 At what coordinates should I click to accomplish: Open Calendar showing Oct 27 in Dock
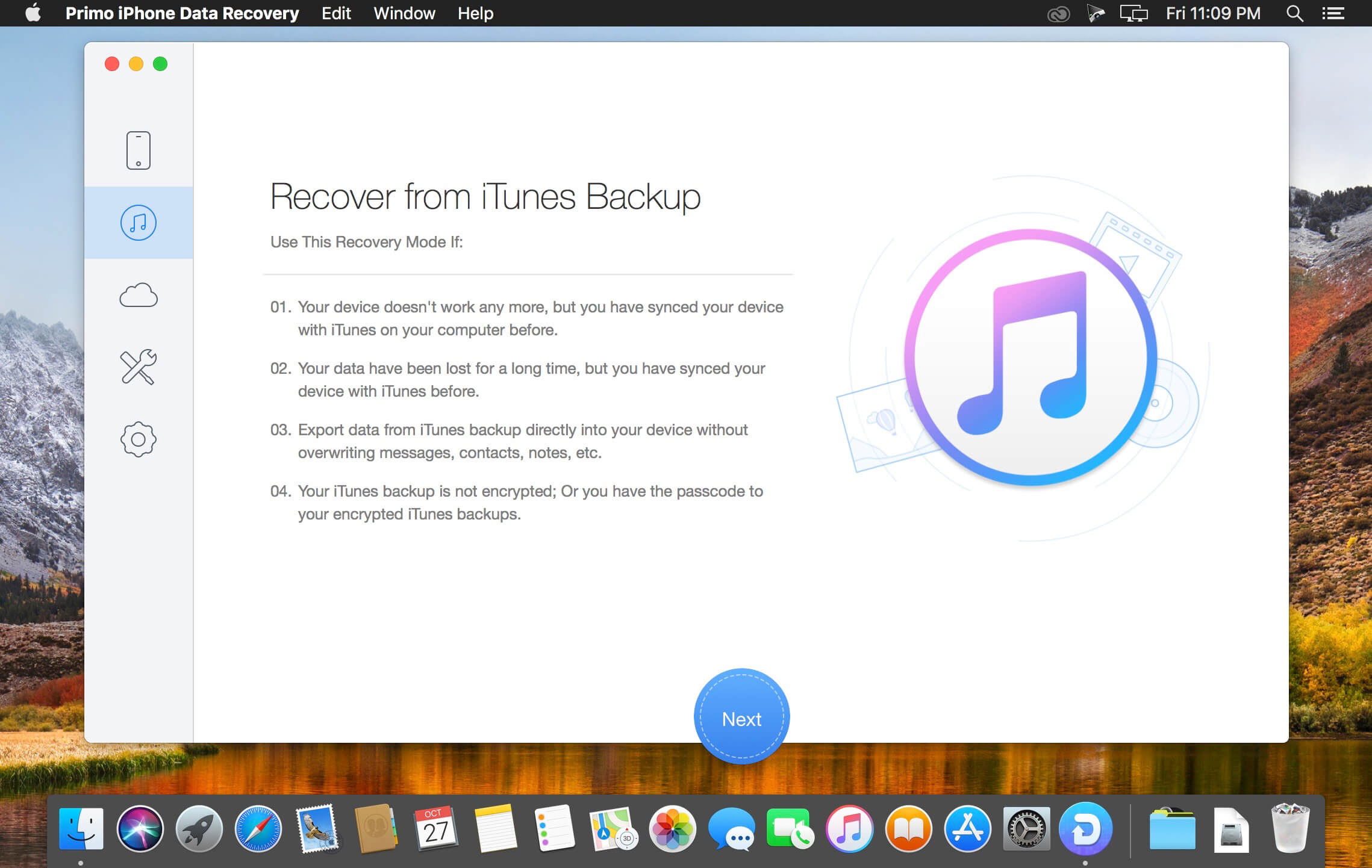tap(435, 829)
